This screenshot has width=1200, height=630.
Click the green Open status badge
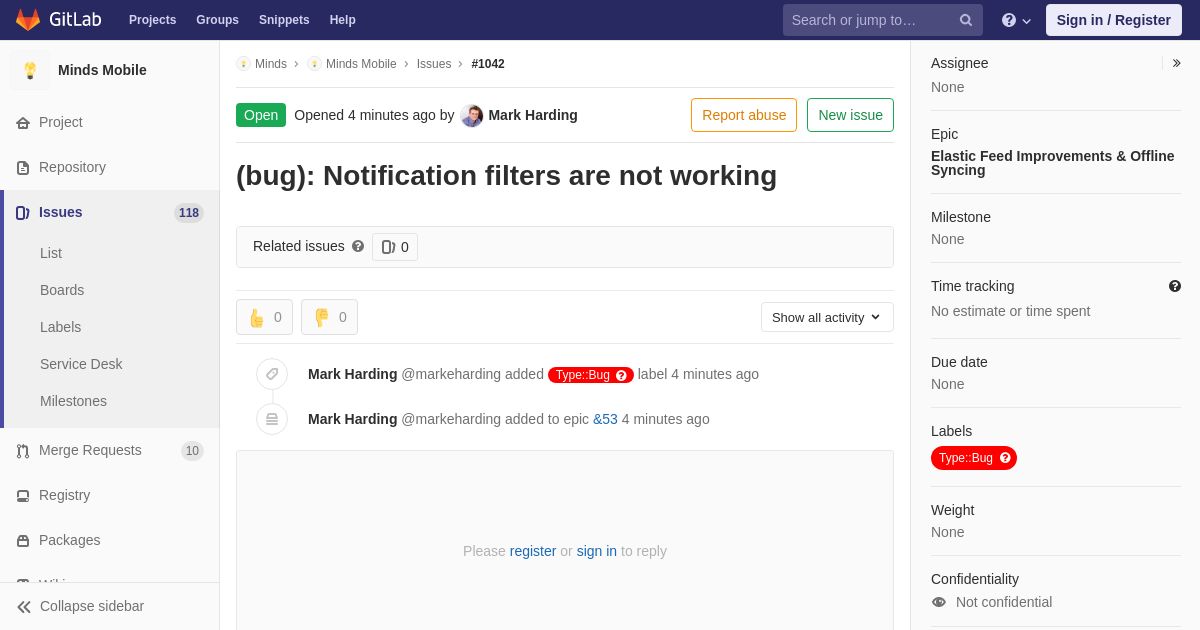click(261, 115)
